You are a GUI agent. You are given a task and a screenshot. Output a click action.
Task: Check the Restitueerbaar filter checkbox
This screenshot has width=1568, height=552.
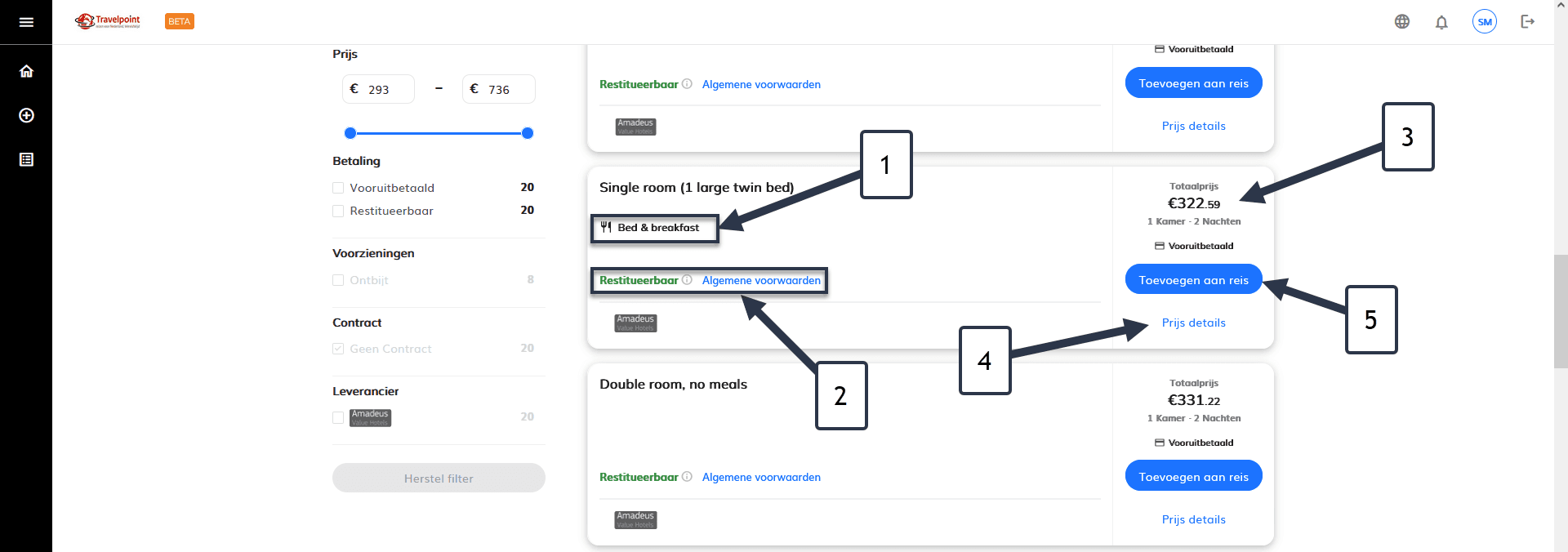[x=338, y=211]
